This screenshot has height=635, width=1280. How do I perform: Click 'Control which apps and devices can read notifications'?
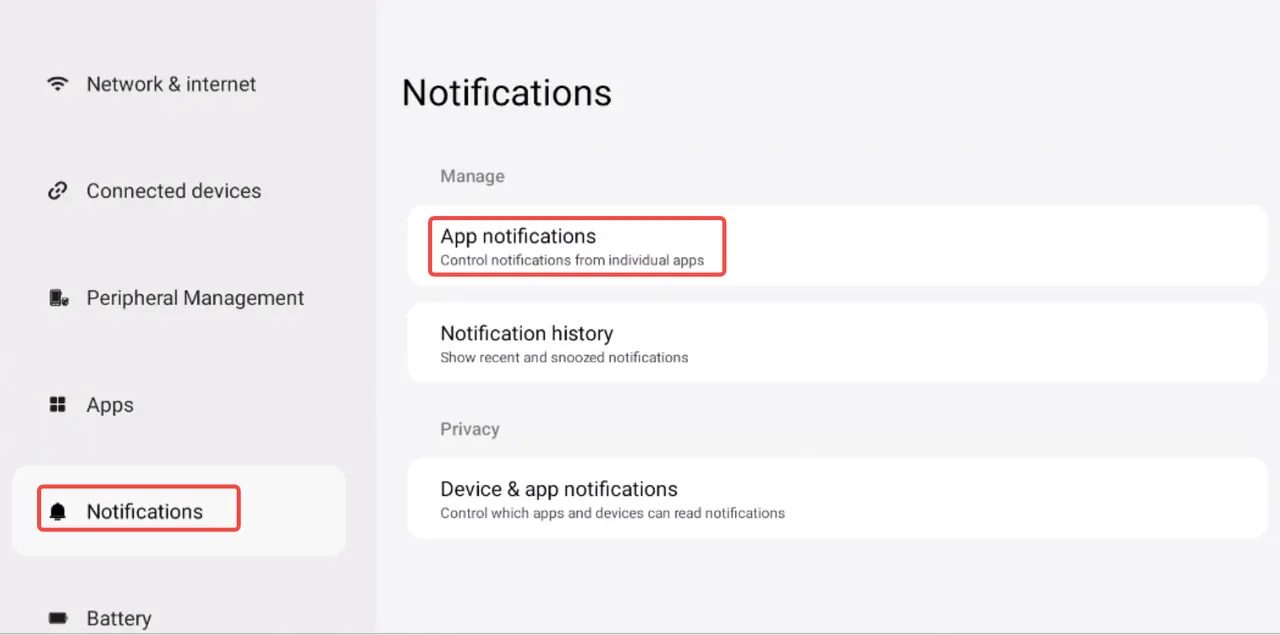click(x=612, y=513)
